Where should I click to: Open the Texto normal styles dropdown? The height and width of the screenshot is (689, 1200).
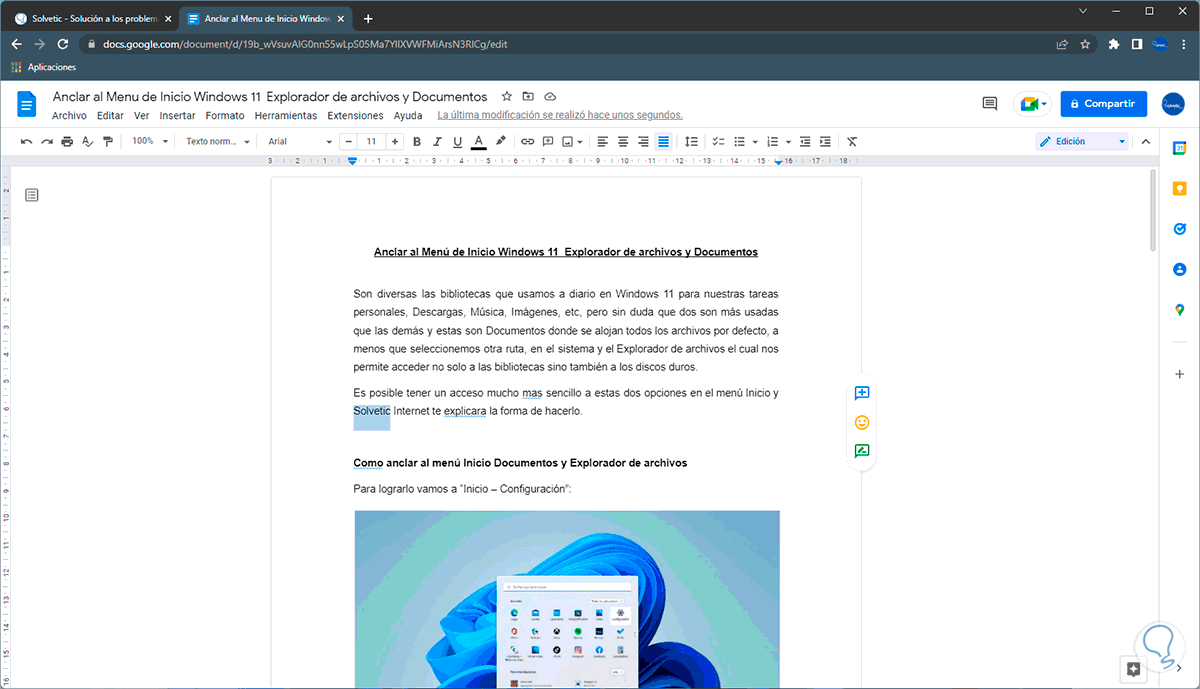tap(218, 142)
